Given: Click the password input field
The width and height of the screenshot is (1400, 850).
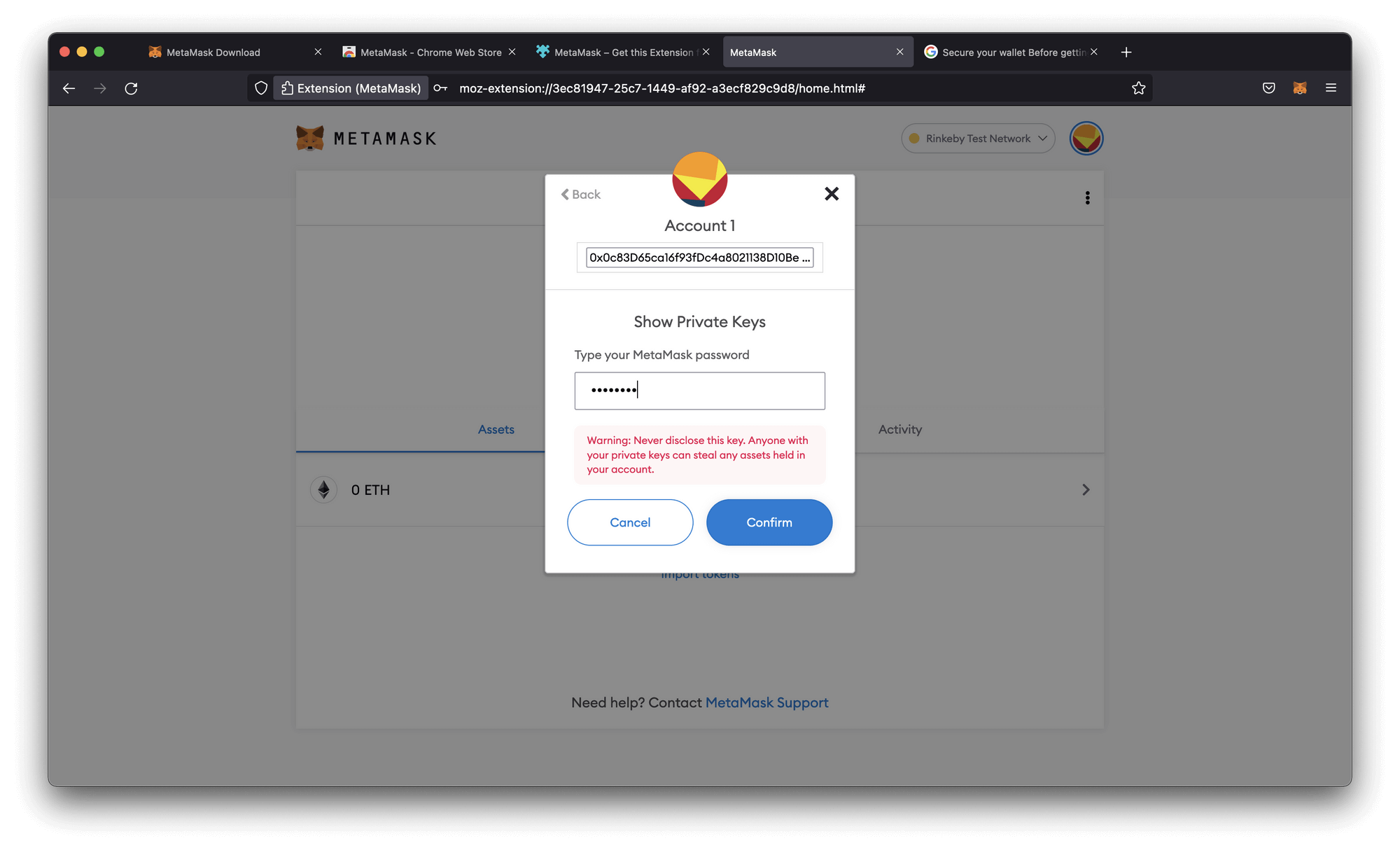Looking at the screenshot, I should (x=700, y=390).
